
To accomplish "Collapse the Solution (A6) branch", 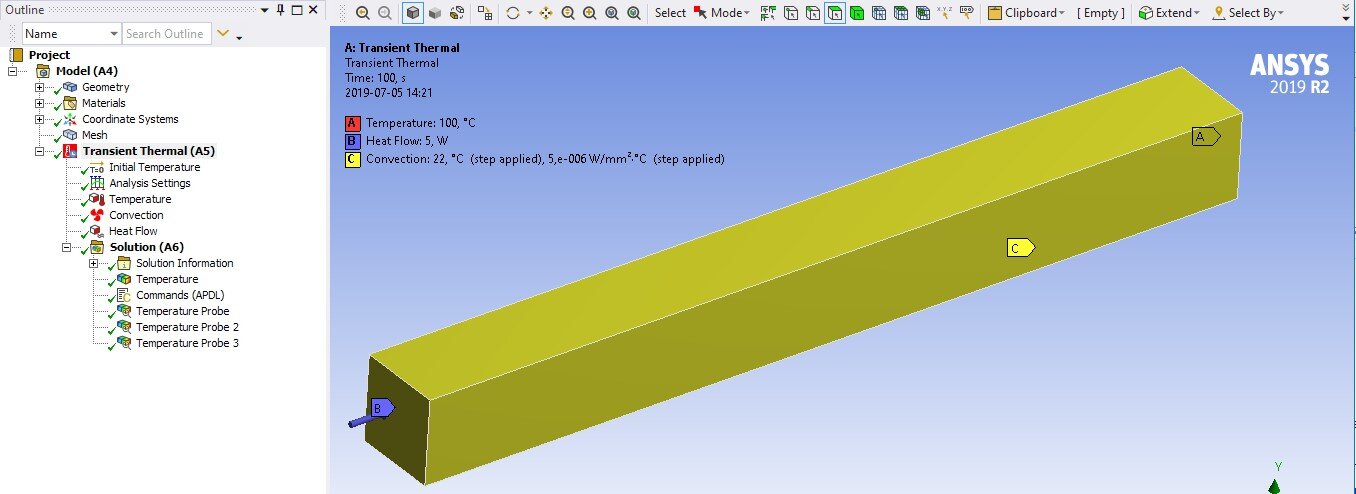I will pyautogui.click(x=67, y=247).
